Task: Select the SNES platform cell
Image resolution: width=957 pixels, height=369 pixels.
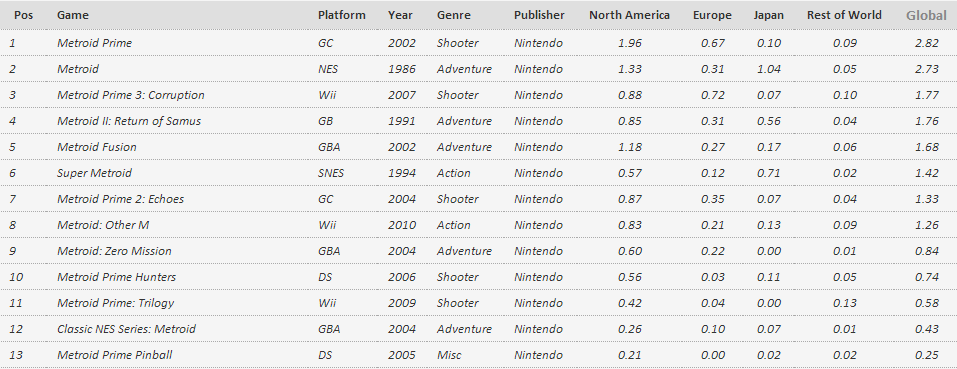Action: (x=331, y=173)
